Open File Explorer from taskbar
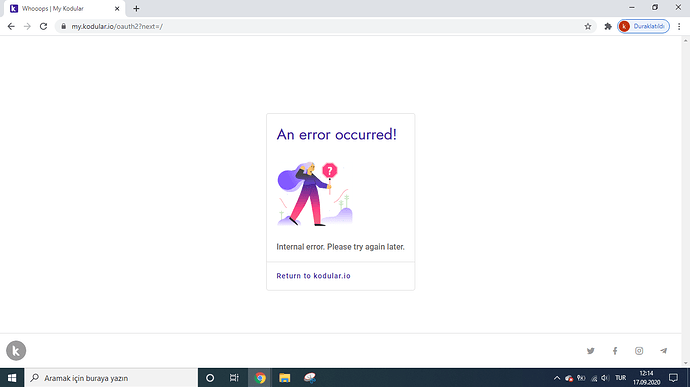690x387 pixels. (285, 378)
